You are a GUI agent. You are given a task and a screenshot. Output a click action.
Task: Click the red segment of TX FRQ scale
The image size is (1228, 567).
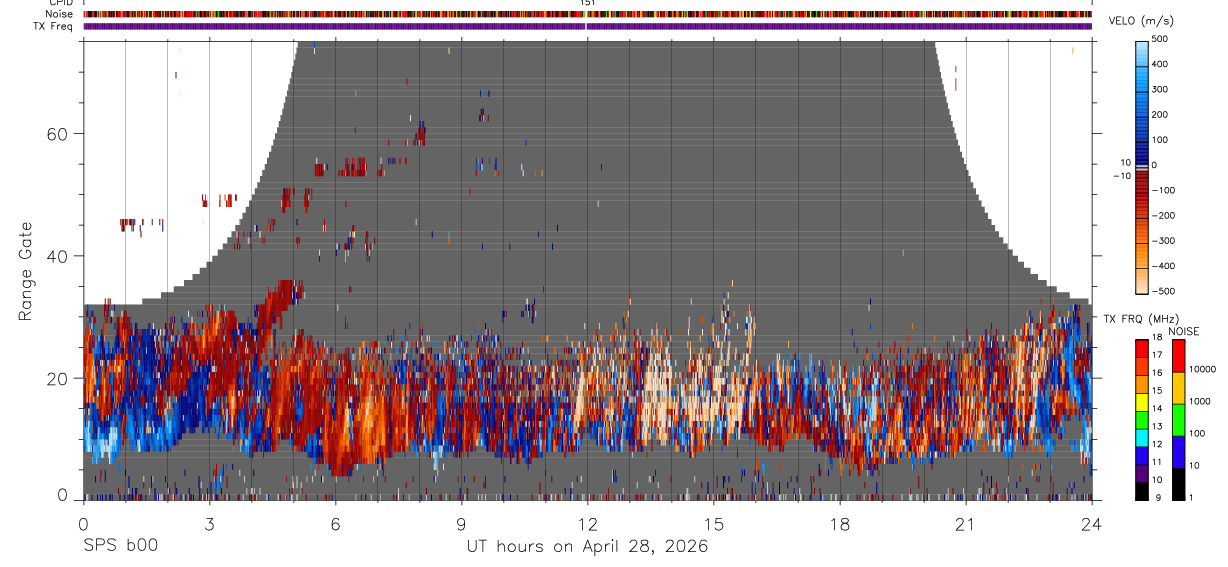click(x=1142, y=348)
